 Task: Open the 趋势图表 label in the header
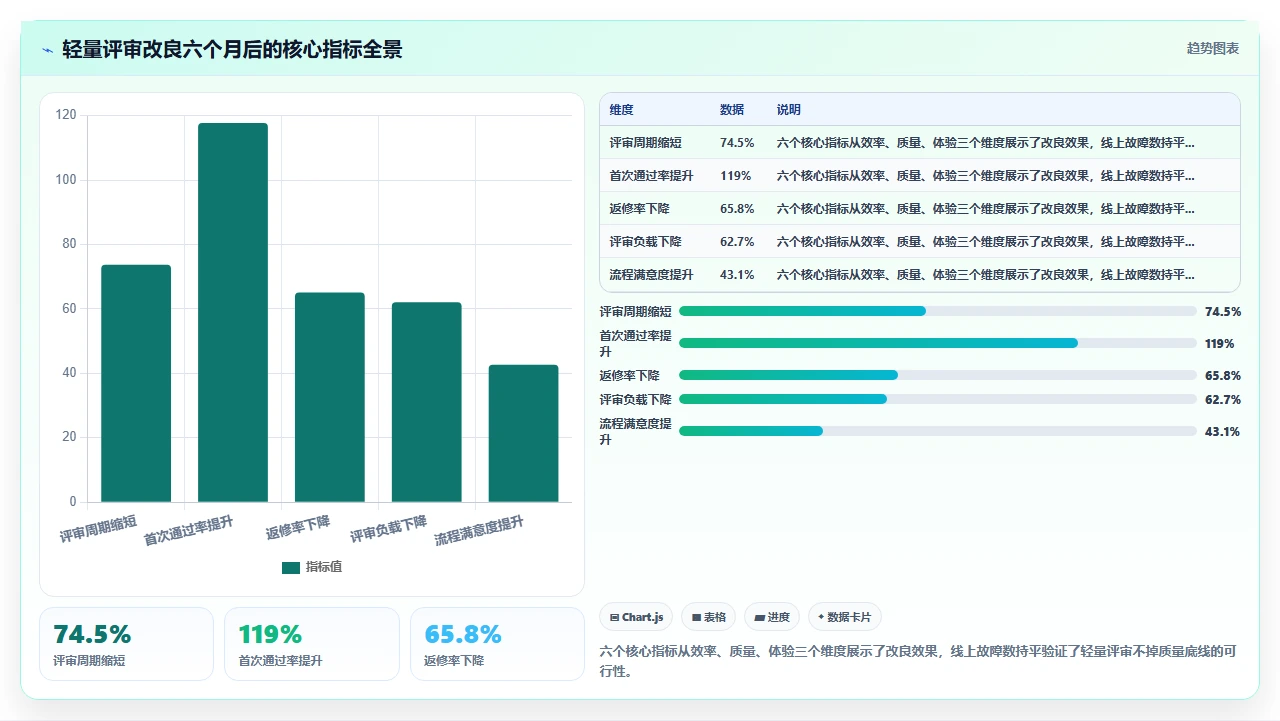[1213, 48]
